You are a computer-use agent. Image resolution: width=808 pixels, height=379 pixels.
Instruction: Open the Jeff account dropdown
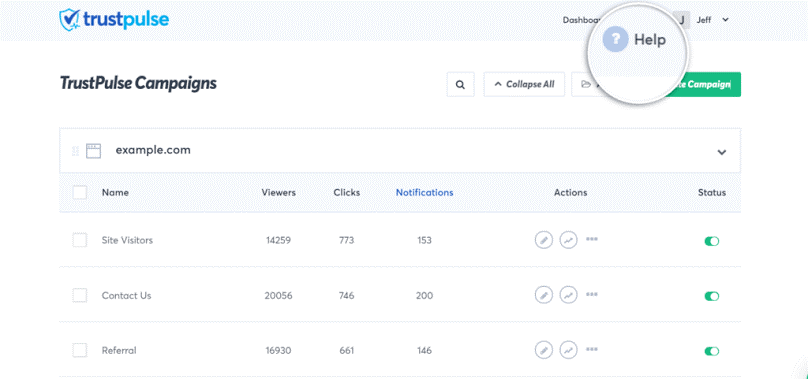(713, 20)
